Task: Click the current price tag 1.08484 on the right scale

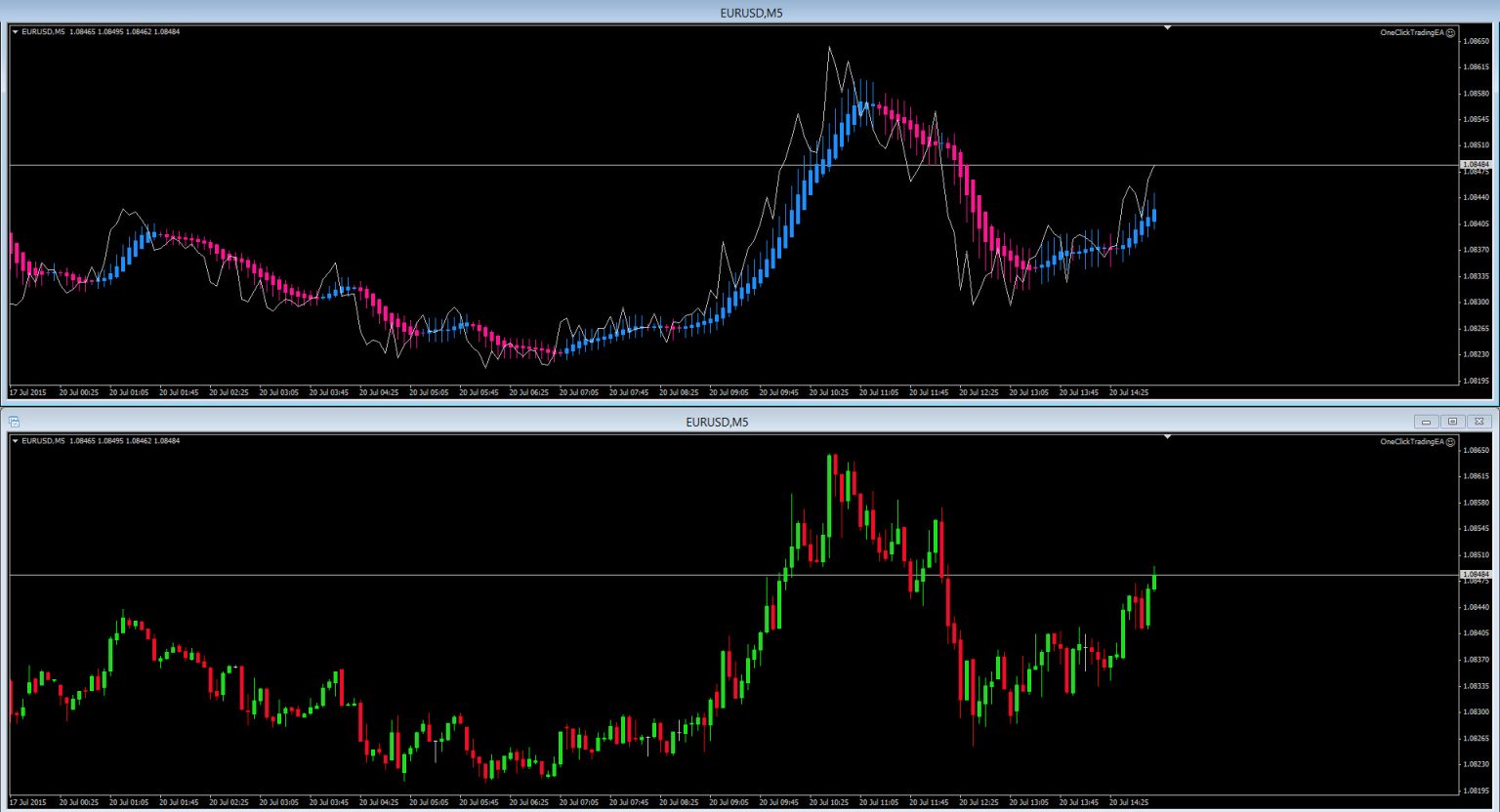Action: coord(1475,165)
